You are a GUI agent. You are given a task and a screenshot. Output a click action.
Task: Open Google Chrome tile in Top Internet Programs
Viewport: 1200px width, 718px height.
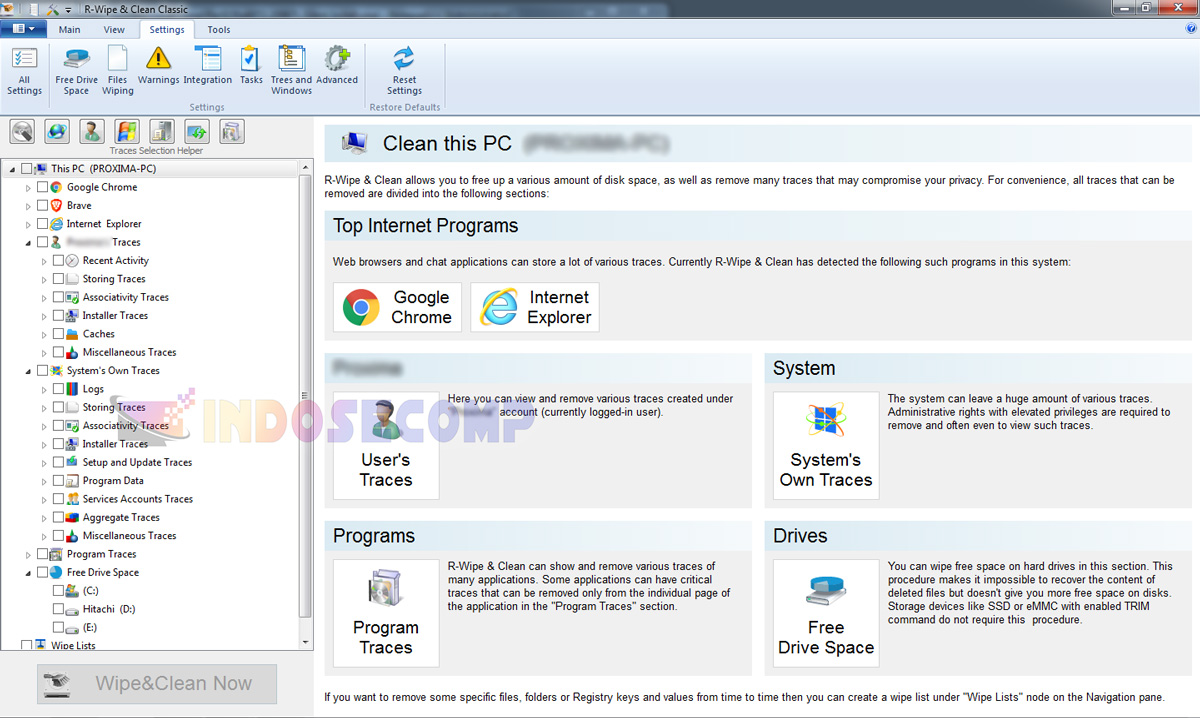(397, 307)
